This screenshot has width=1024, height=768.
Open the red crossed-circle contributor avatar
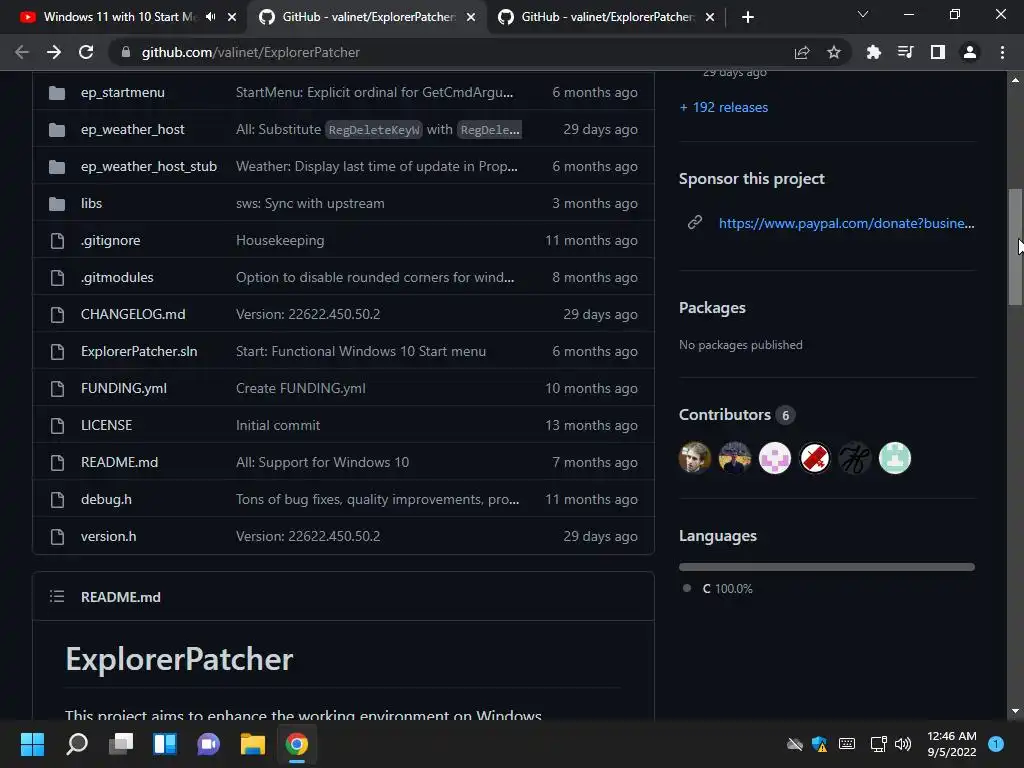pyautogui.click(x=814, y=458)
